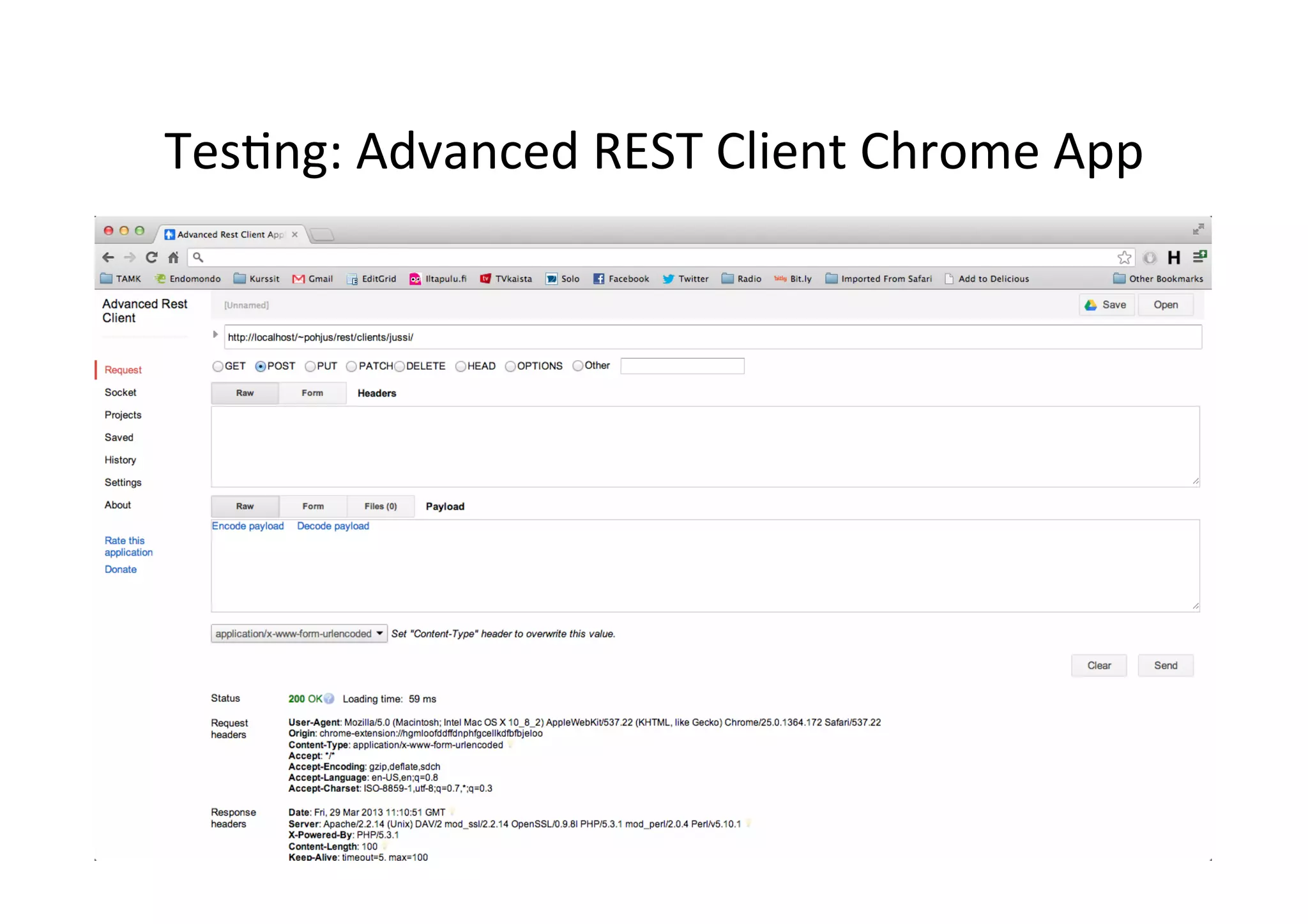Viewport: 1308px width, 924px height.
Task: Select the Other method radio button
Action: click(578, 365)
